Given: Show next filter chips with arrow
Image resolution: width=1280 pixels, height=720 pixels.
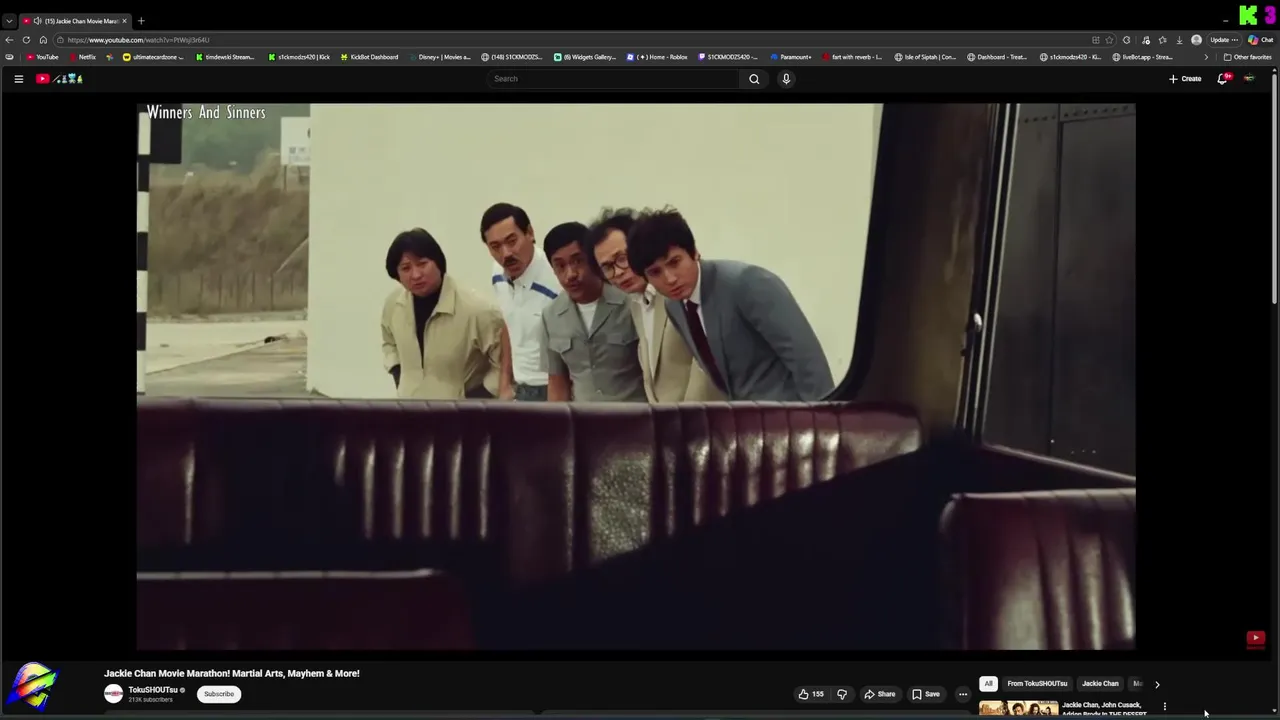Looking at the screenshot, I should (x=1157, y=684).
